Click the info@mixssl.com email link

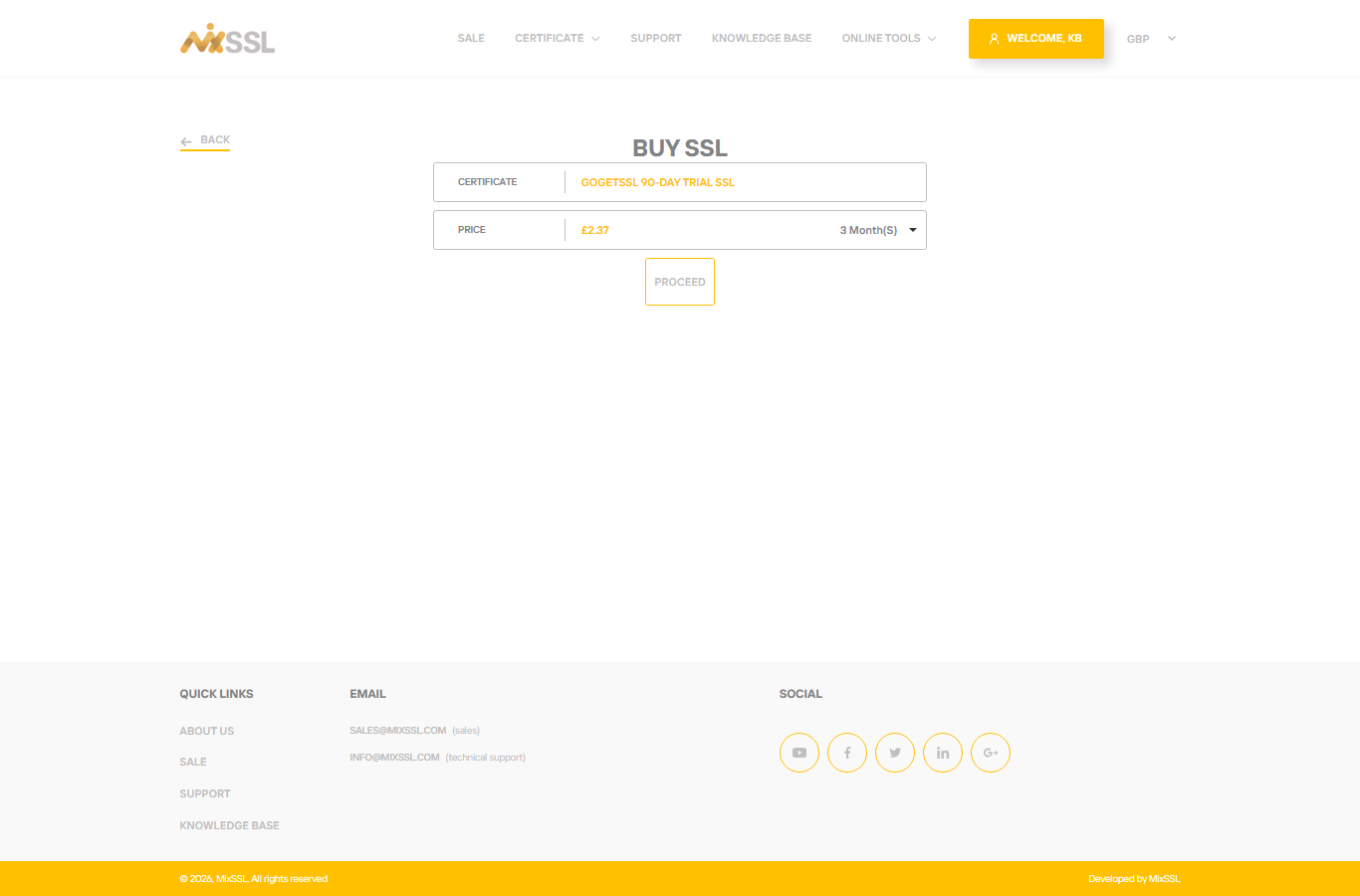tap(394, 758)
